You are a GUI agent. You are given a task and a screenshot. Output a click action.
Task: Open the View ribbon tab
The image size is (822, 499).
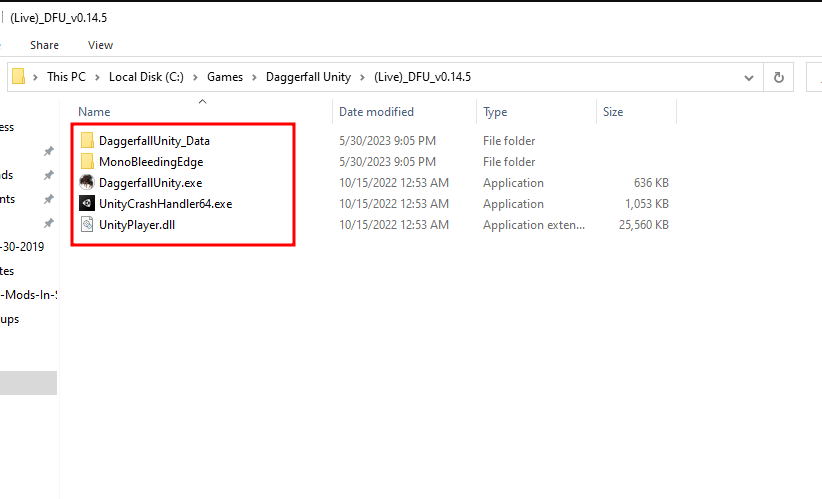pos(100,45)
